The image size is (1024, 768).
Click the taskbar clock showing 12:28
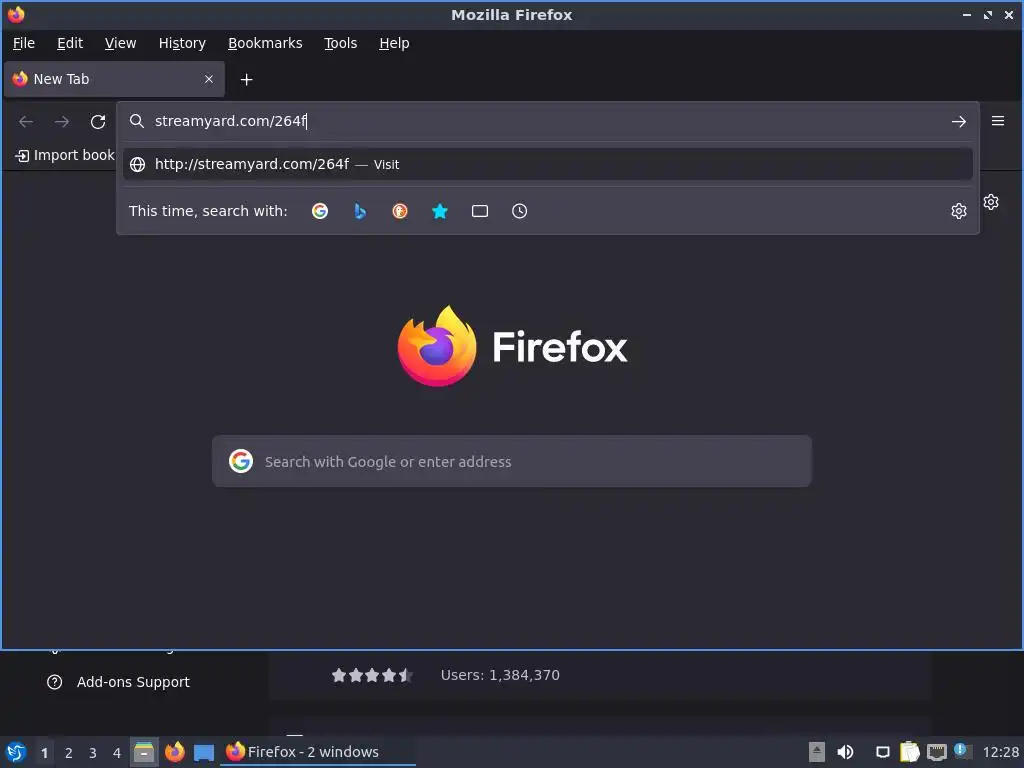pyautogui.click(x=1000, y=752)
